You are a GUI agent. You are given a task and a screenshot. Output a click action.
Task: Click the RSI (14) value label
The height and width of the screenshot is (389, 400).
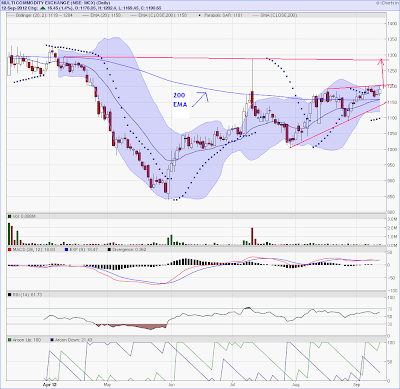(x=27, y=295)
